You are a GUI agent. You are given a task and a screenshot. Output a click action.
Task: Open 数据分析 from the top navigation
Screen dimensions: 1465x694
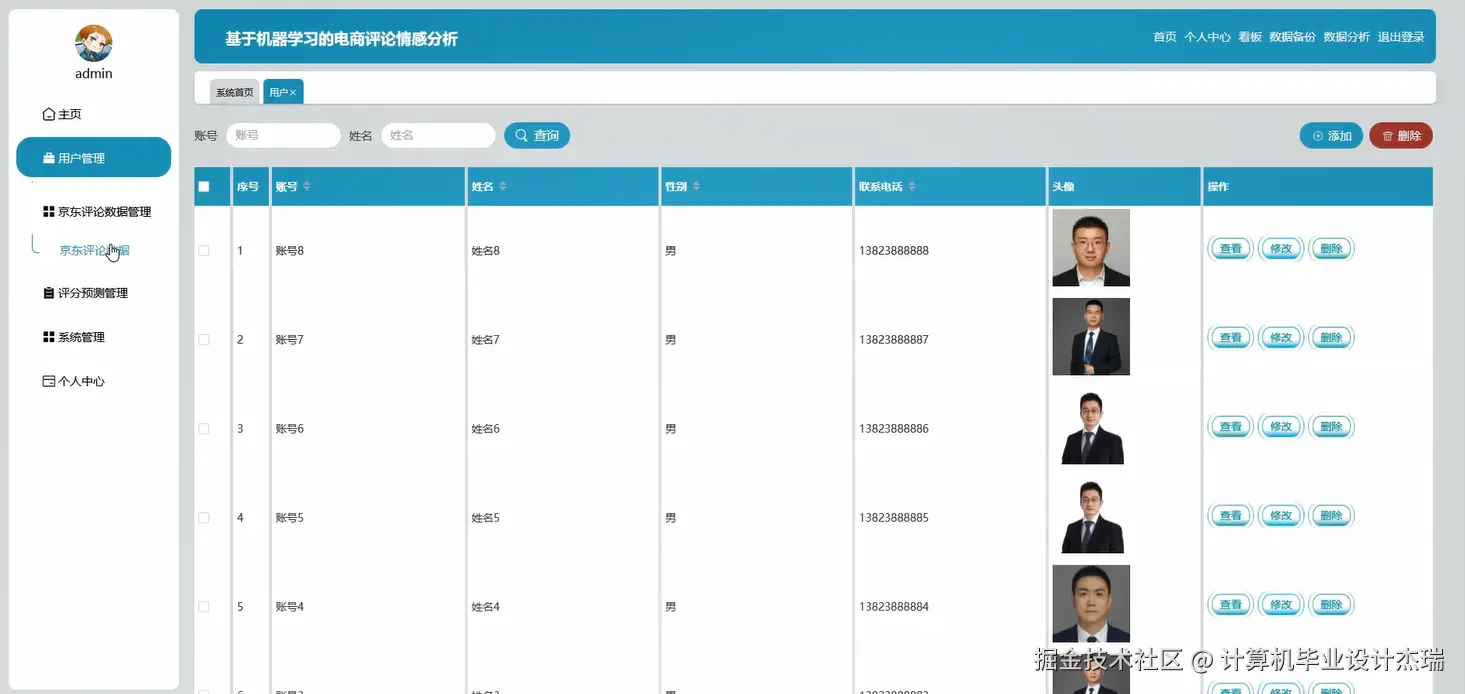click(x=1347, y=37)
